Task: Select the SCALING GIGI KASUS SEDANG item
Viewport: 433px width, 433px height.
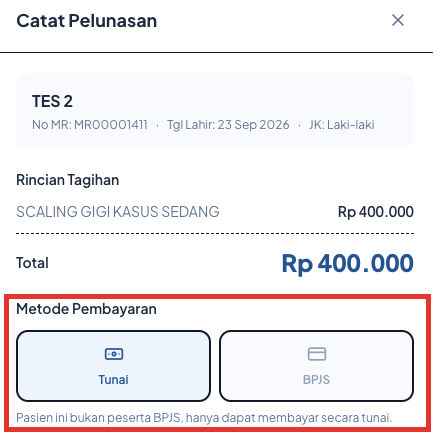Action: (118, 212)
